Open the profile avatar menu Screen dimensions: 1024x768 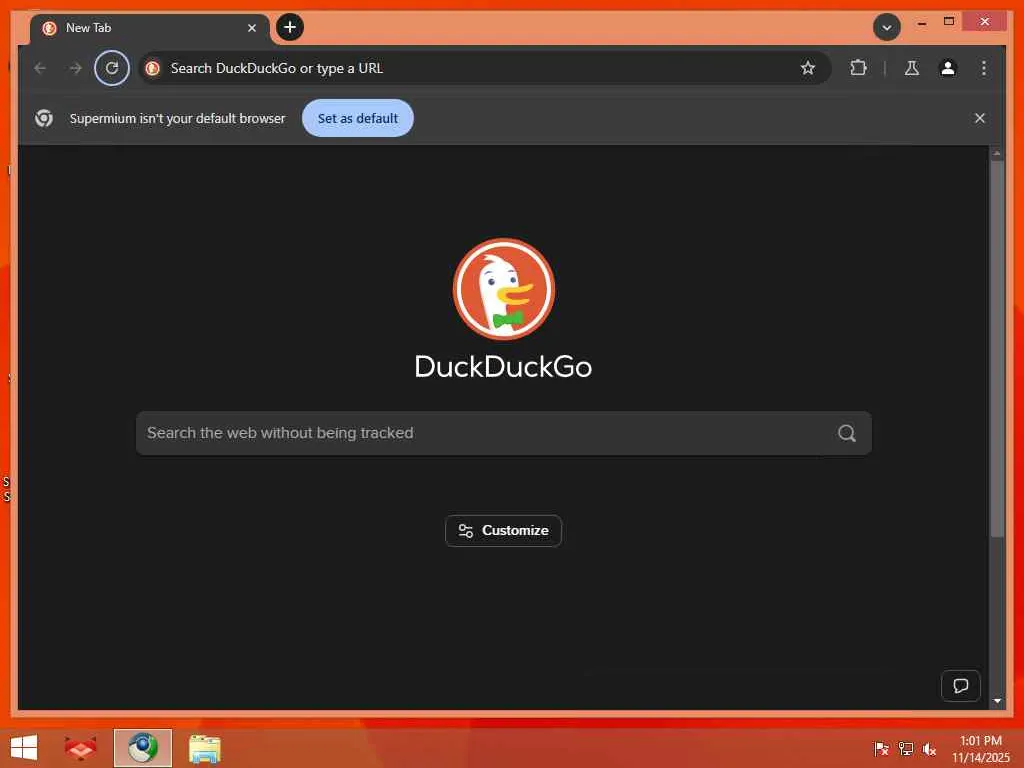coord(948,68)
